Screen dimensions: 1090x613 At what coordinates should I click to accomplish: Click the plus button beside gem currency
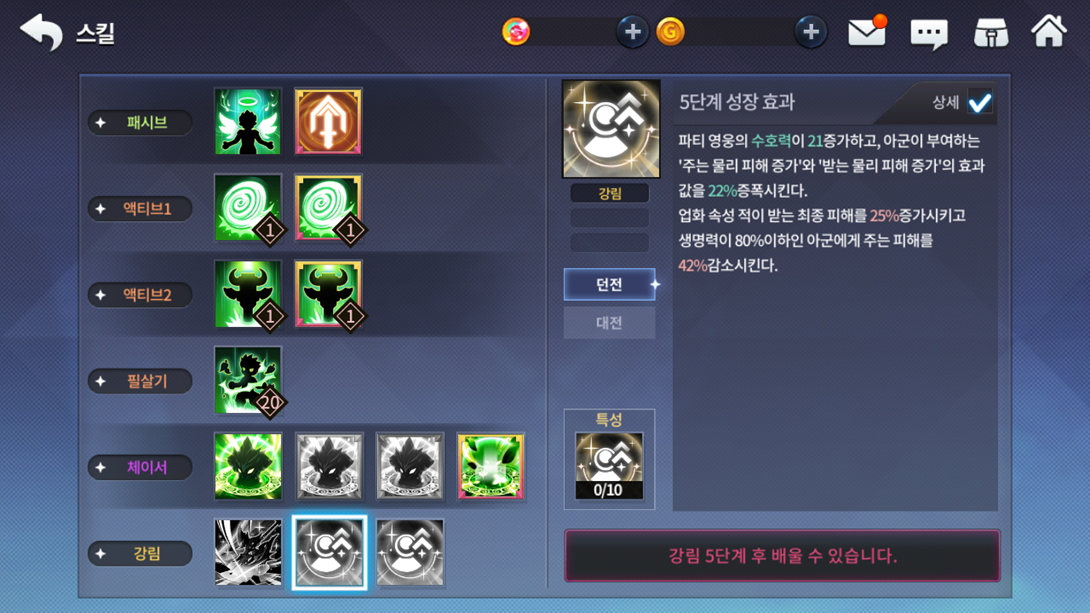pyautogui.click(x=632, y=32)
